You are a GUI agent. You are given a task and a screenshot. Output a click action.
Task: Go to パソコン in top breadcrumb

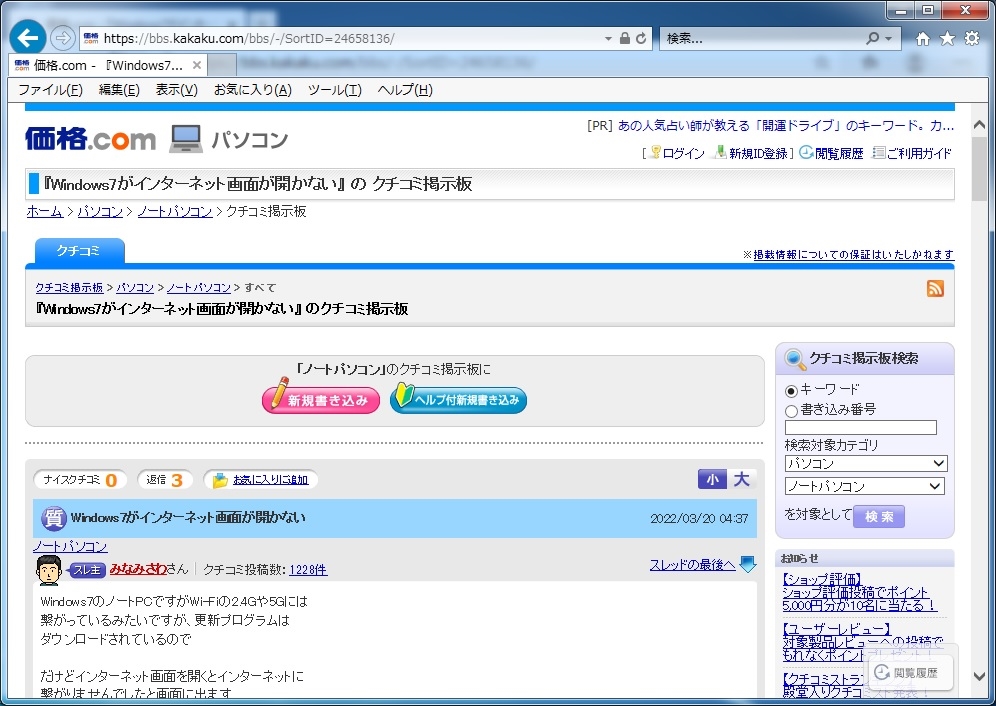(100, 211)
